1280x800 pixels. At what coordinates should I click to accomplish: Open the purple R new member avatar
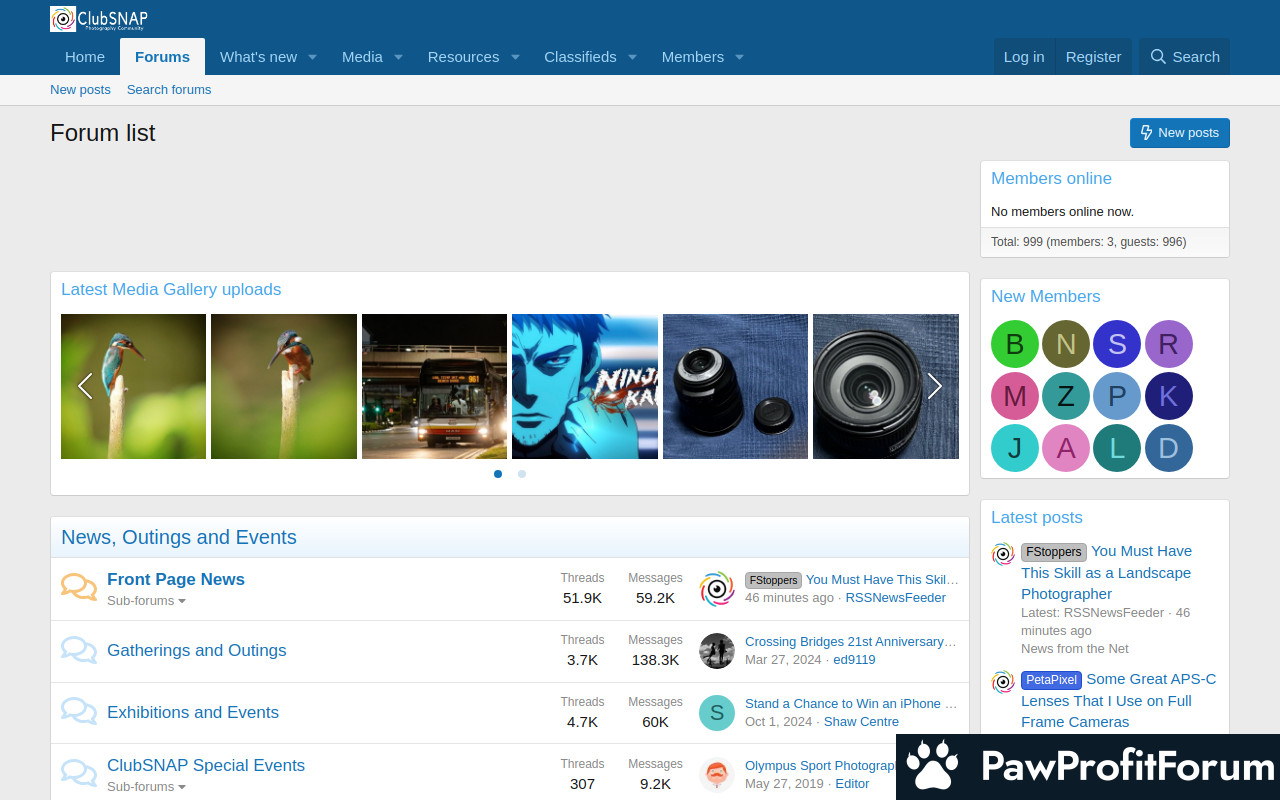click(x=1168, y=344)
